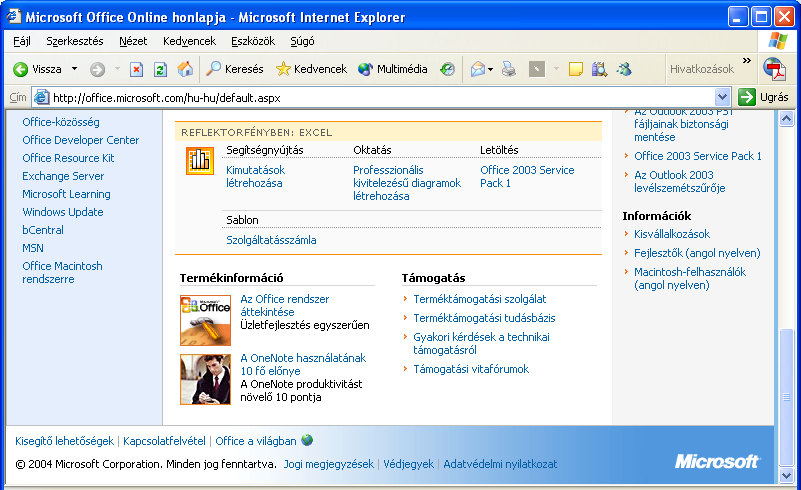Open the Exchange Server link
The height and width of the screenshot is (490, 801).
tap(63, 176)
